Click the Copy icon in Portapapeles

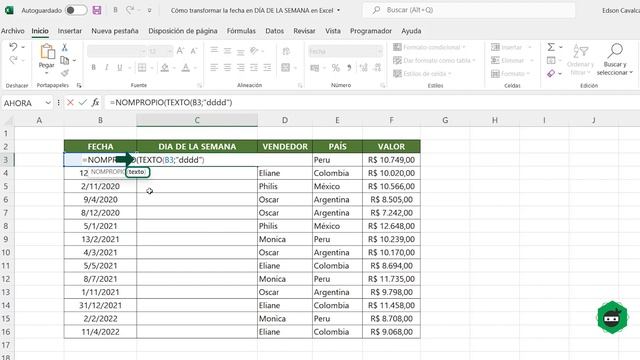(x=64, y=60)
